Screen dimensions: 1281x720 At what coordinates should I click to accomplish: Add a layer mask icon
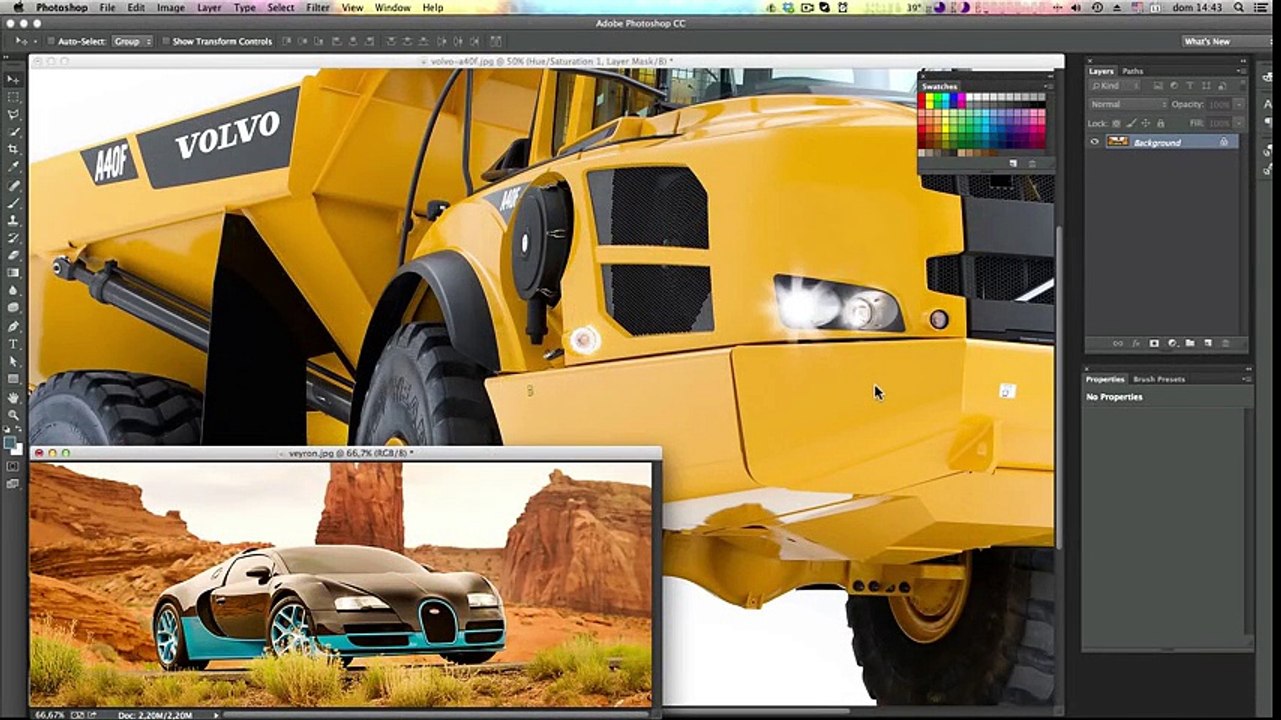point(1154,343)
